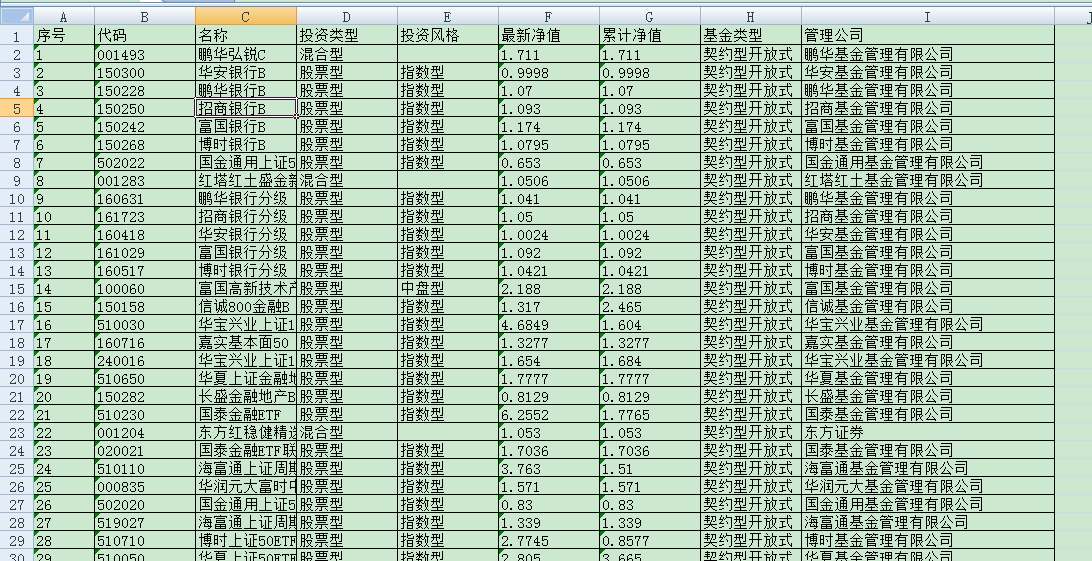Select column F header

[549, 16]
